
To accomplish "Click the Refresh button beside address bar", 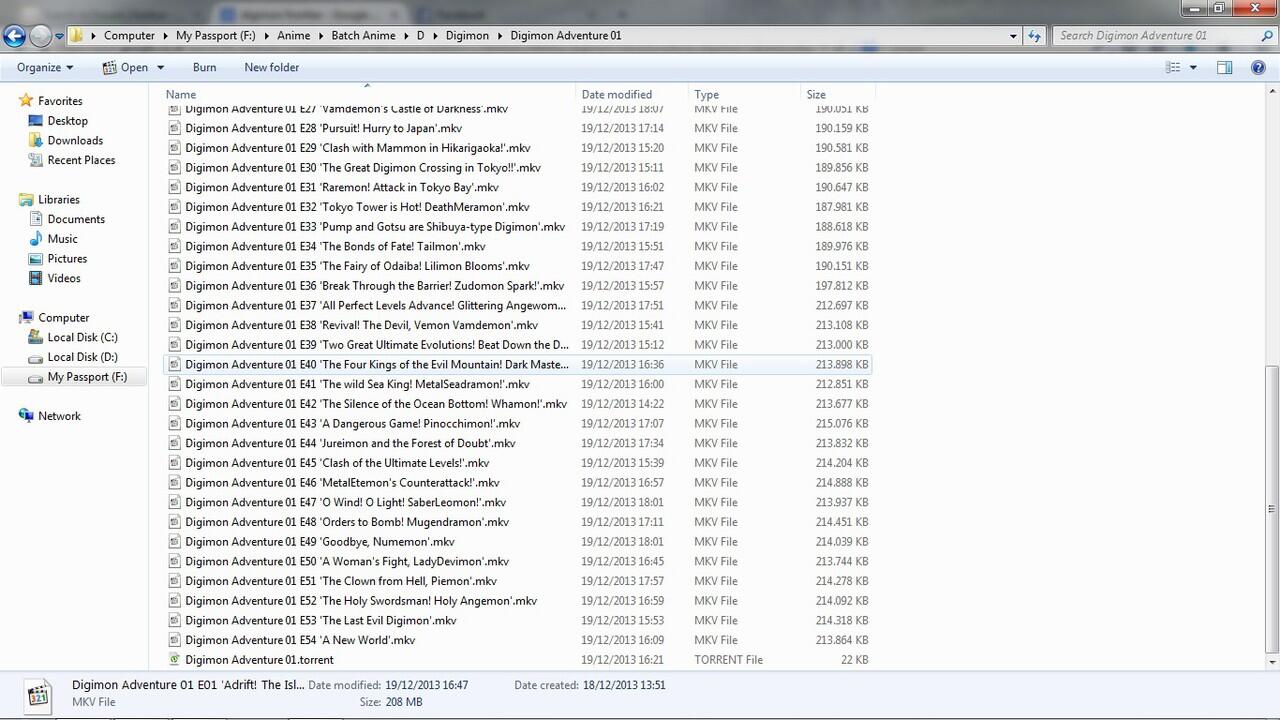I will pos(1035,36).
